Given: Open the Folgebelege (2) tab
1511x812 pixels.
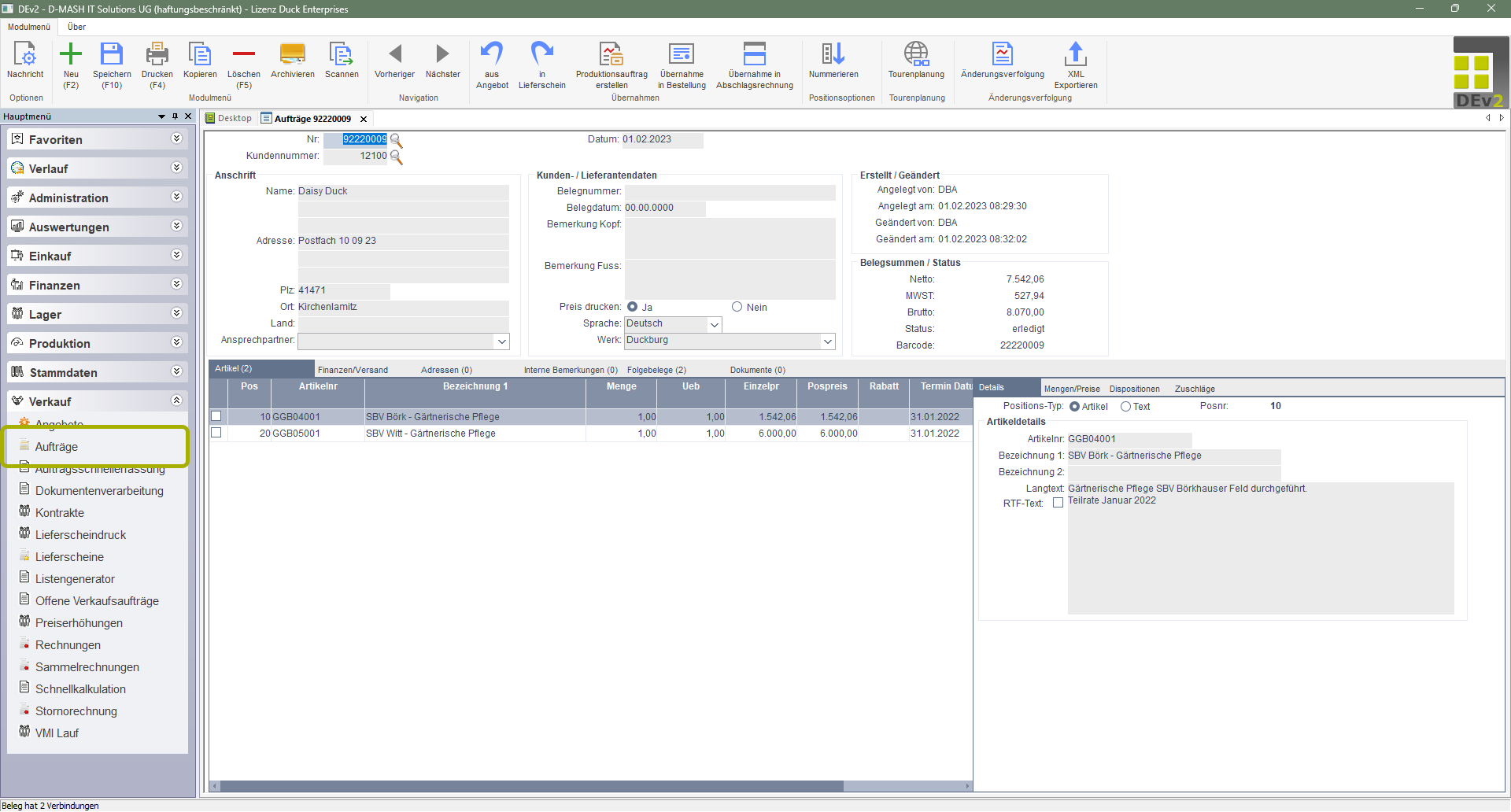Looking at the screenshot, I should 656,370.
